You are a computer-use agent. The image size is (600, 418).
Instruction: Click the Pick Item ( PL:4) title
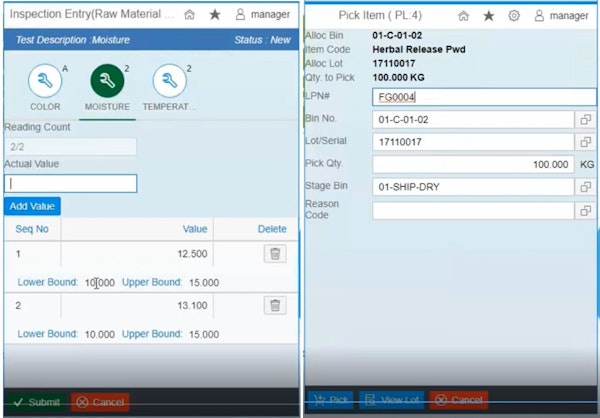click(380, 16)
